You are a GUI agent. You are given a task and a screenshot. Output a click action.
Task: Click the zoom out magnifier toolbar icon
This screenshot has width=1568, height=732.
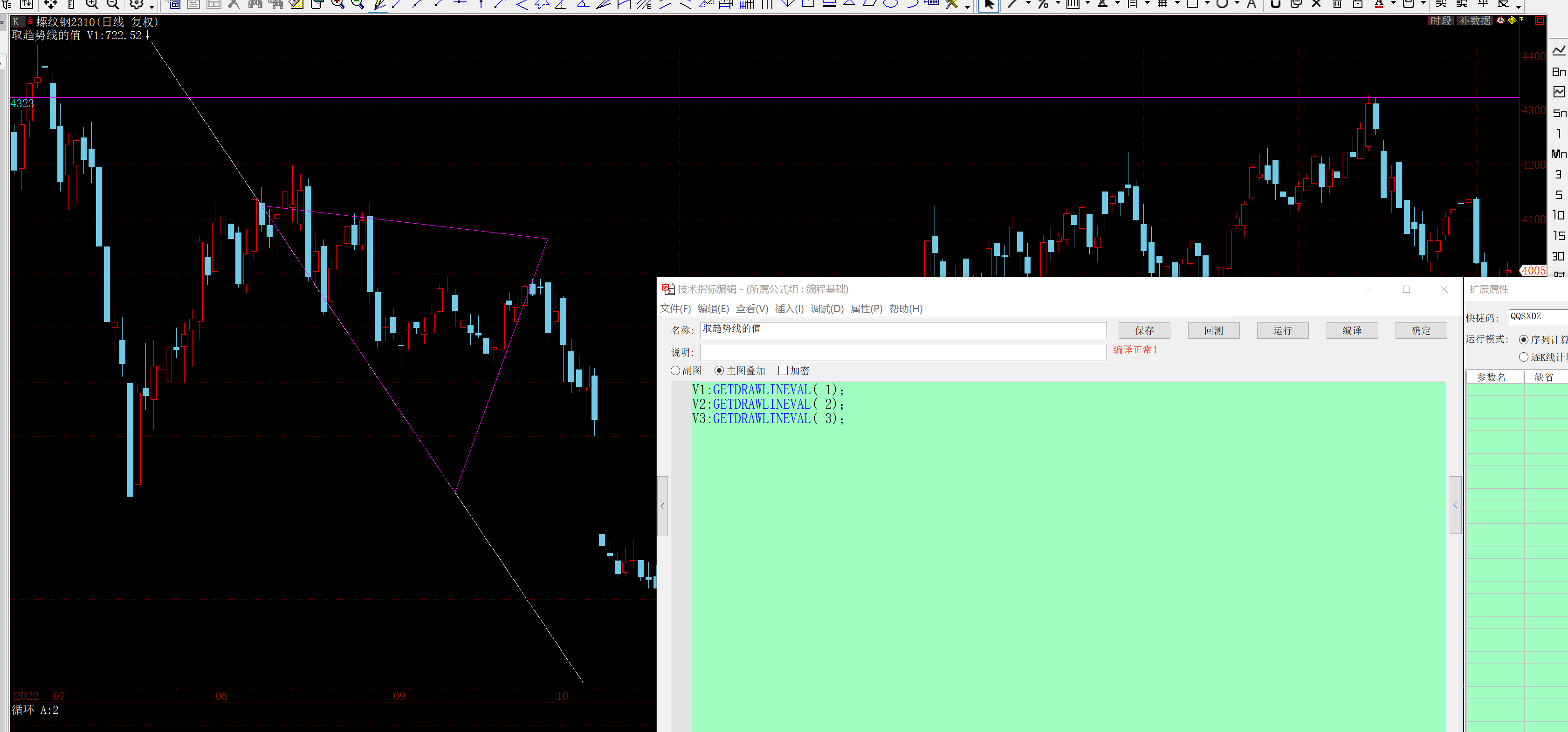(113, 4)
